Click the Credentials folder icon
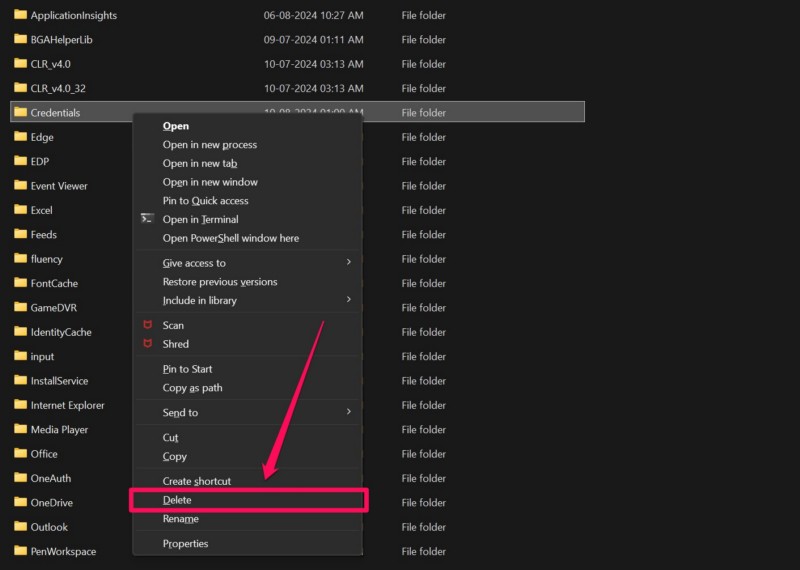Screen dimensions: 800x570 pyautogui.click(x=20, y=112)
